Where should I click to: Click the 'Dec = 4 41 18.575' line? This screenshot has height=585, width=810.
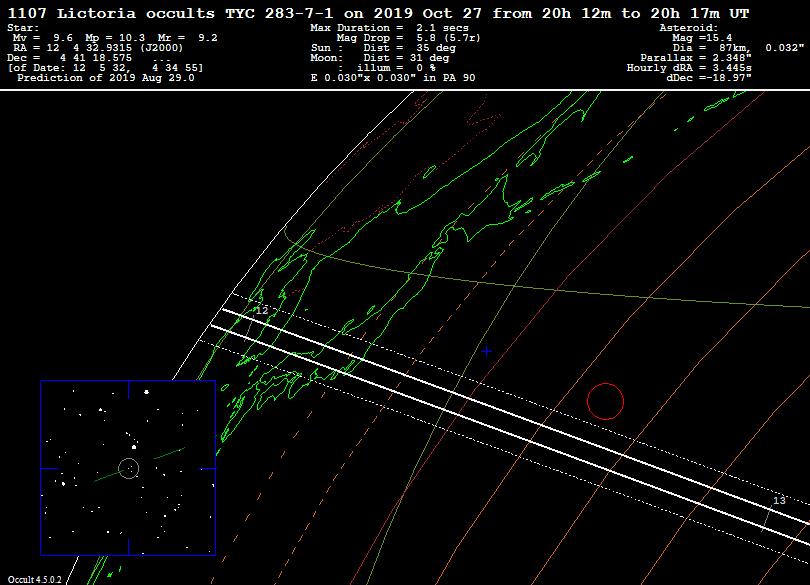[x=70, y=58]
